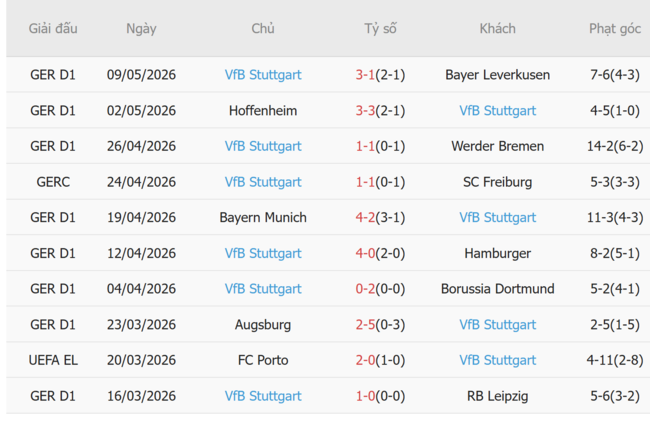650x424 pixels.
Task: Open Hamburger away team entry
Action: coord(497,253)
